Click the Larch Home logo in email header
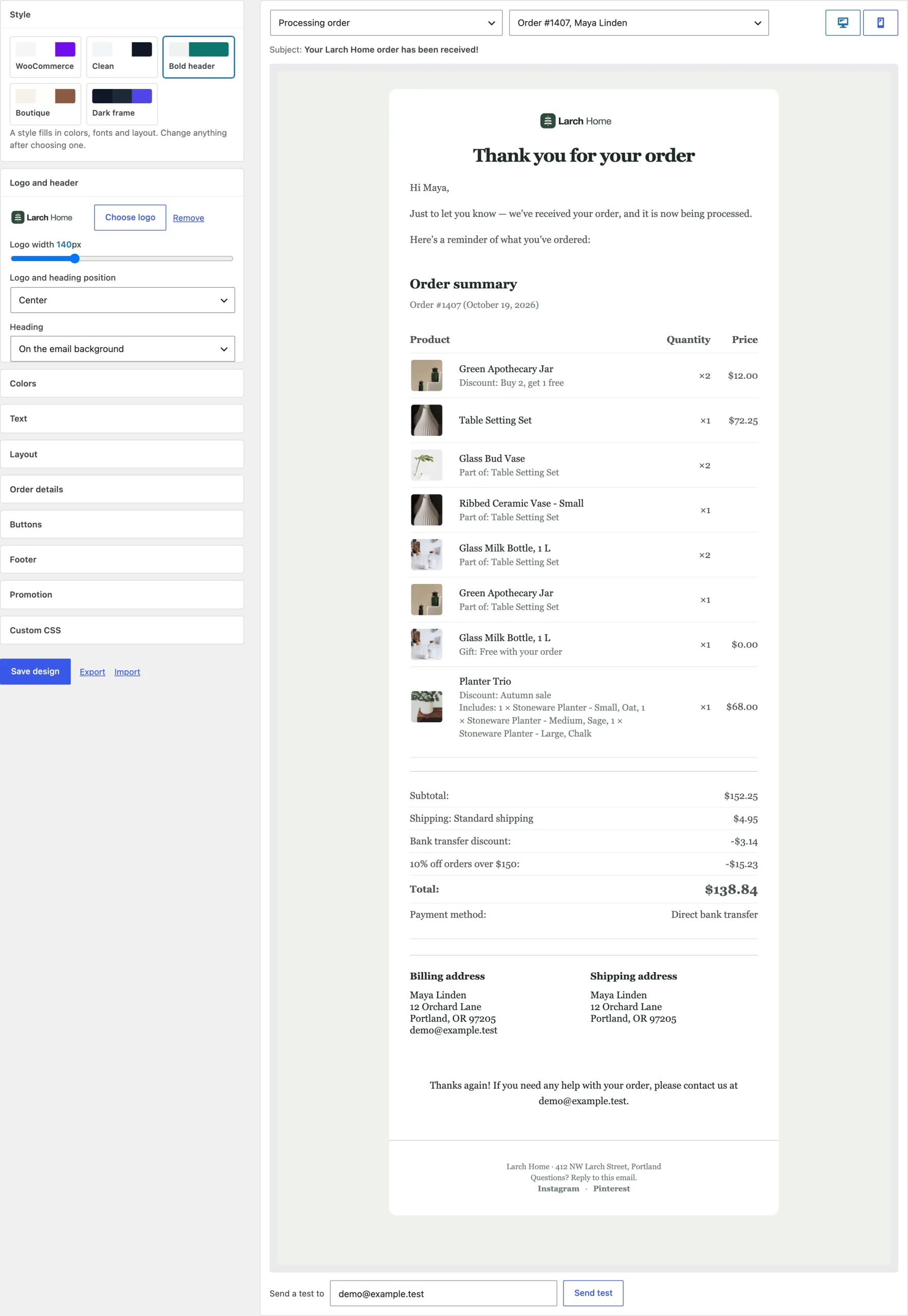Screen dimensions: 908x1316 click(x=576, y=121)
